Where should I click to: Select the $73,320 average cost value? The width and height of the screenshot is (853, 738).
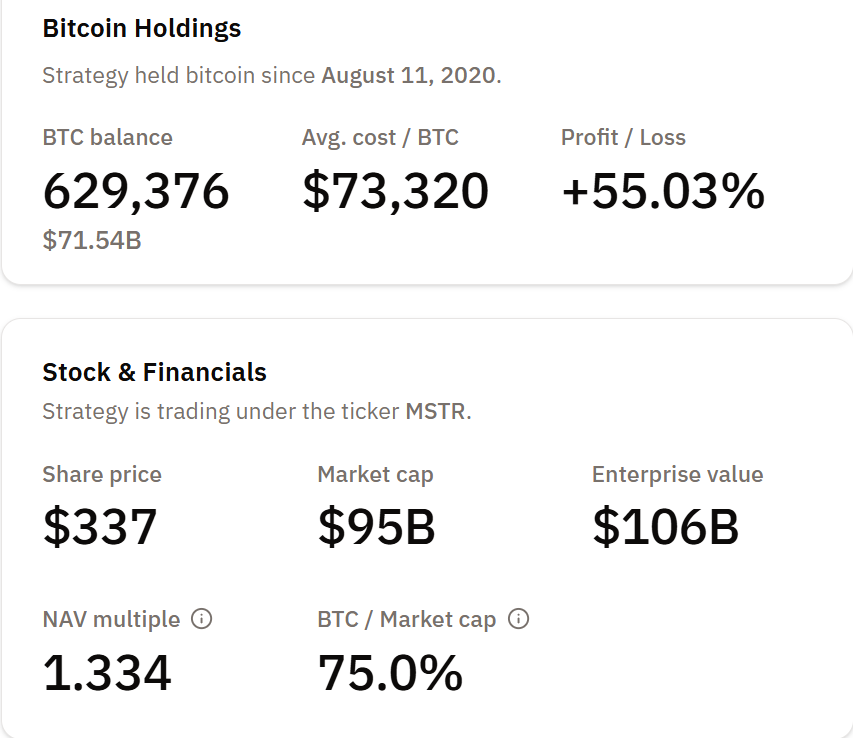[x=395, y=191]
